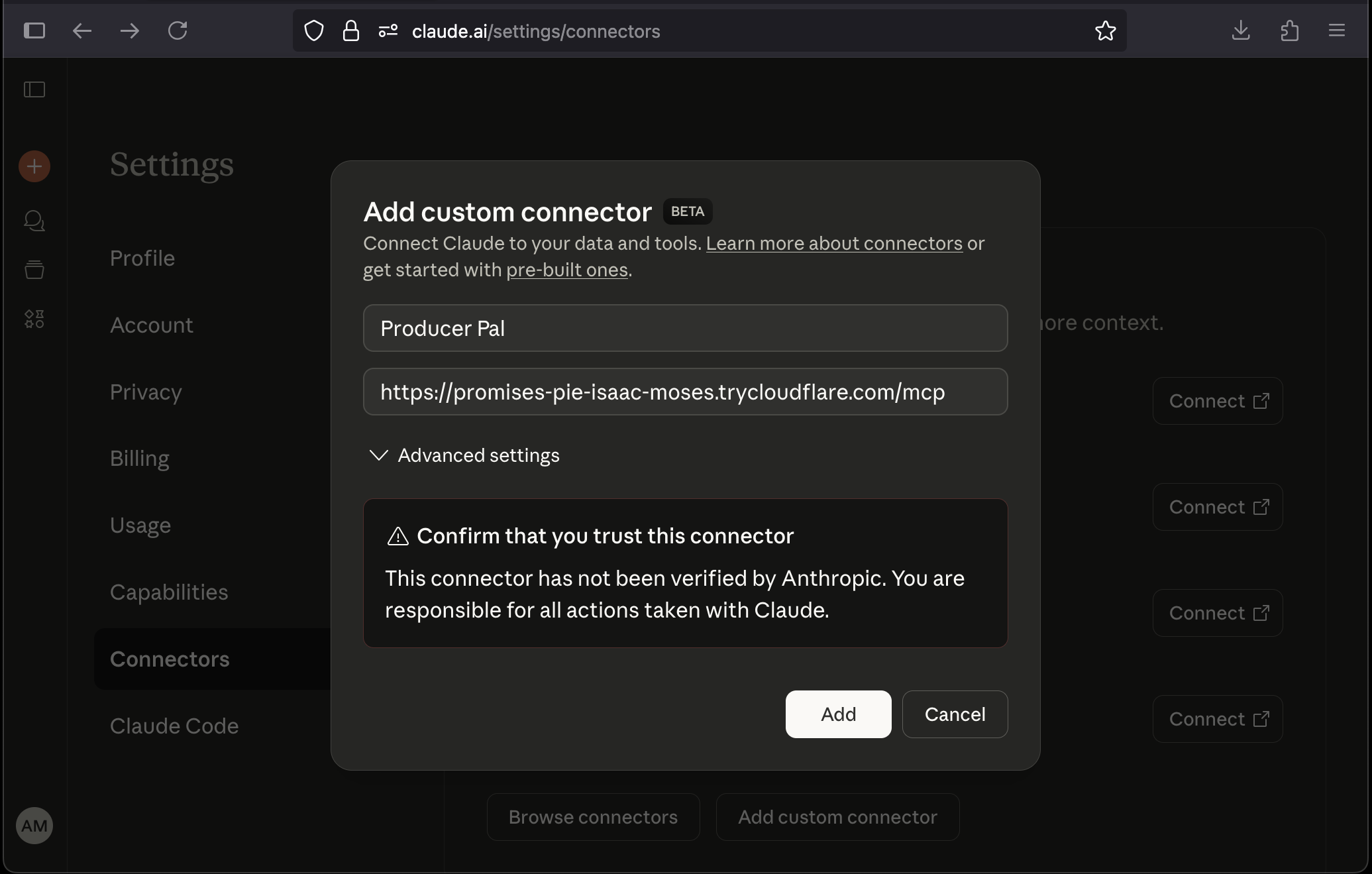The height and width of the screenshot is (874, 1372).
Task: Open the Connectors shapes icon in the sidebar
Action: [34, 319]
